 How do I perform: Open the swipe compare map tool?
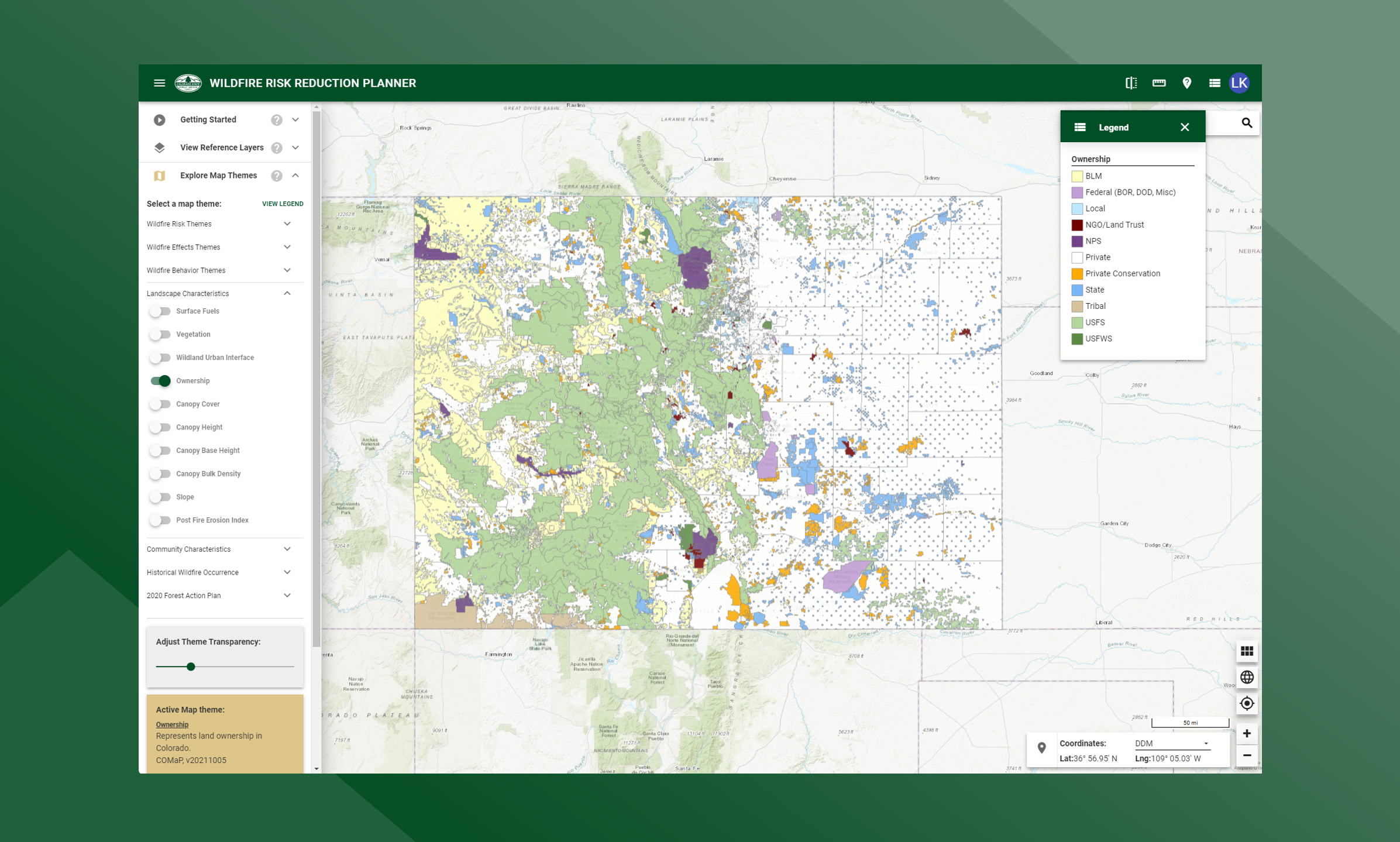tap(1131, 83)
